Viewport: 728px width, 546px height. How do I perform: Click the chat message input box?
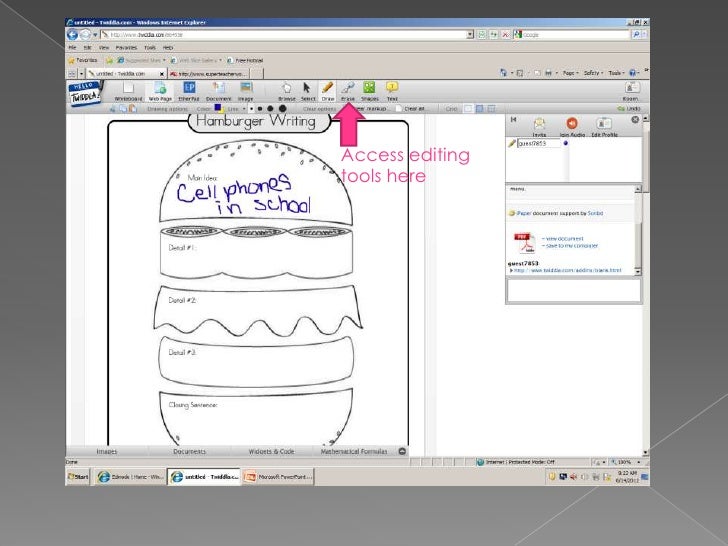tap(573, 290)
